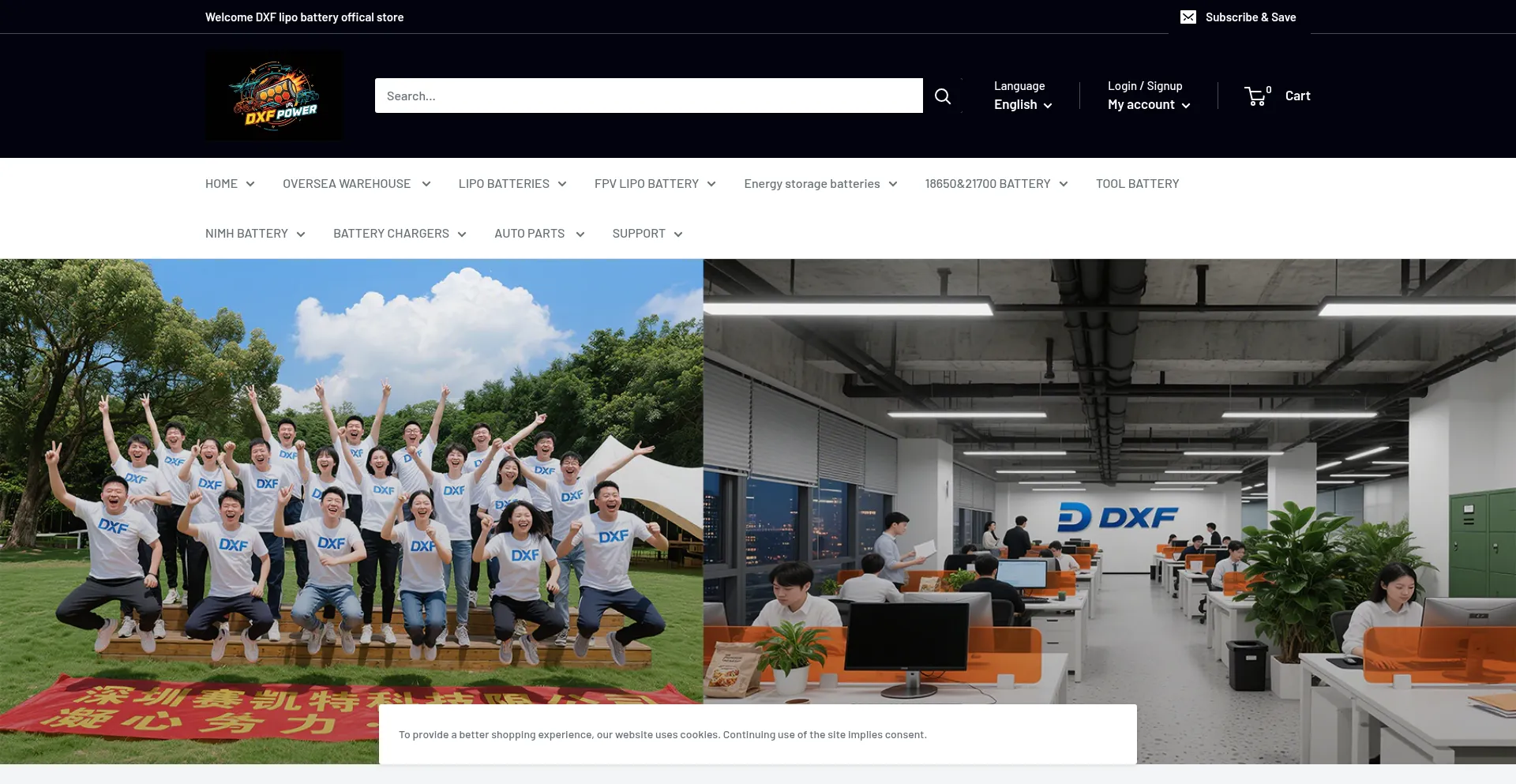Expand the Language English dropdown
This screenshot has height=784, width=1516.
(1023, 104)
